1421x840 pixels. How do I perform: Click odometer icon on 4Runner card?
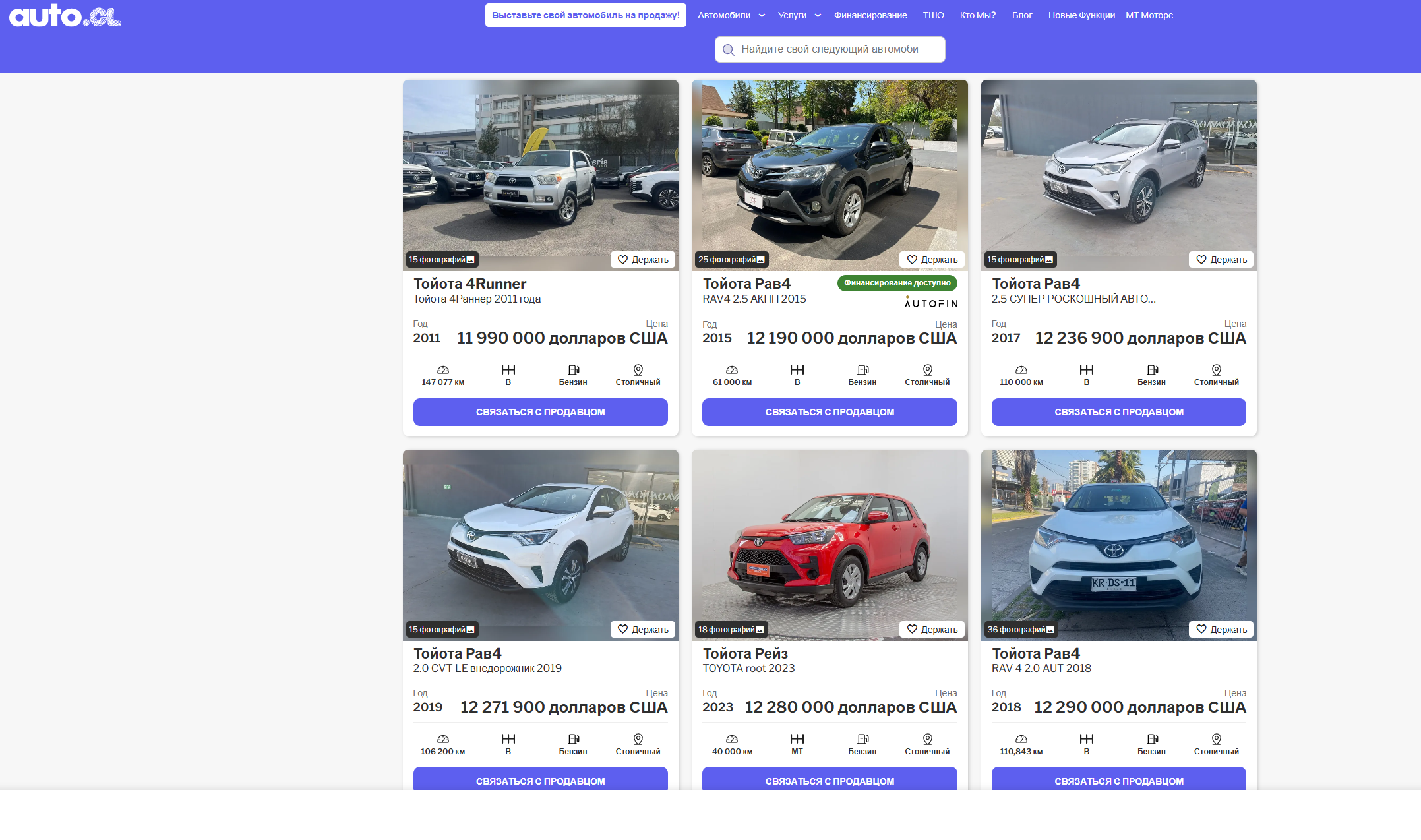pyautogui.click(x=442, y=370)
